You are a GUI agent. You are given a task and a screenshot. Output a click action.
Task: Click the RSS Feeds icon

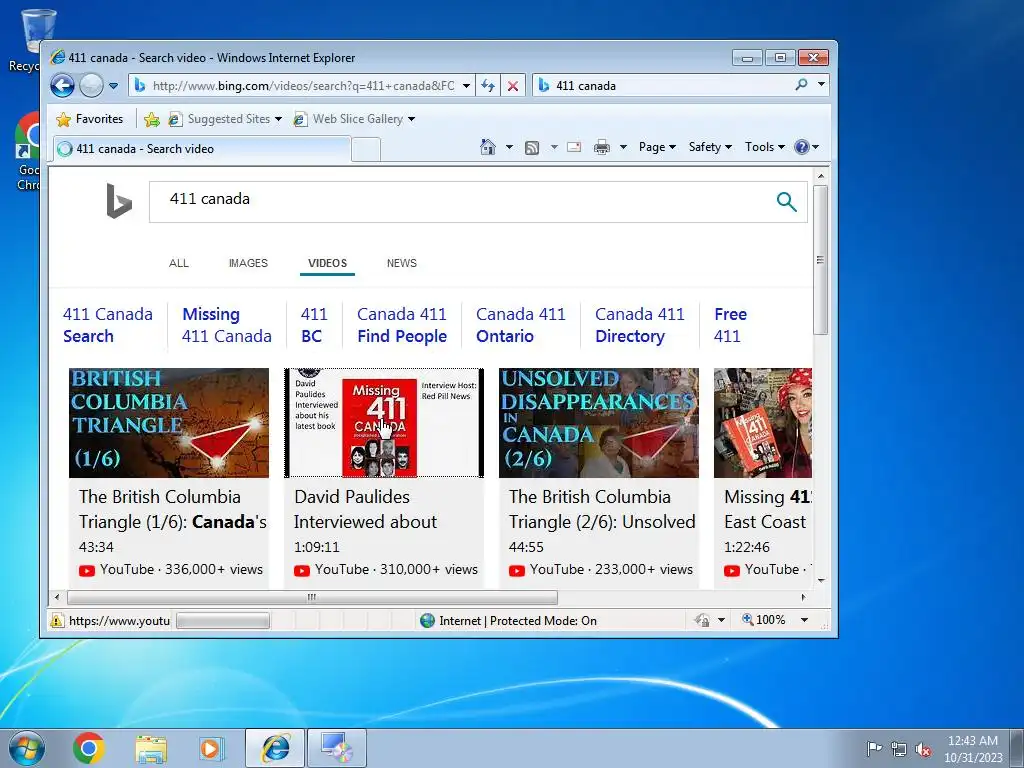532,148
